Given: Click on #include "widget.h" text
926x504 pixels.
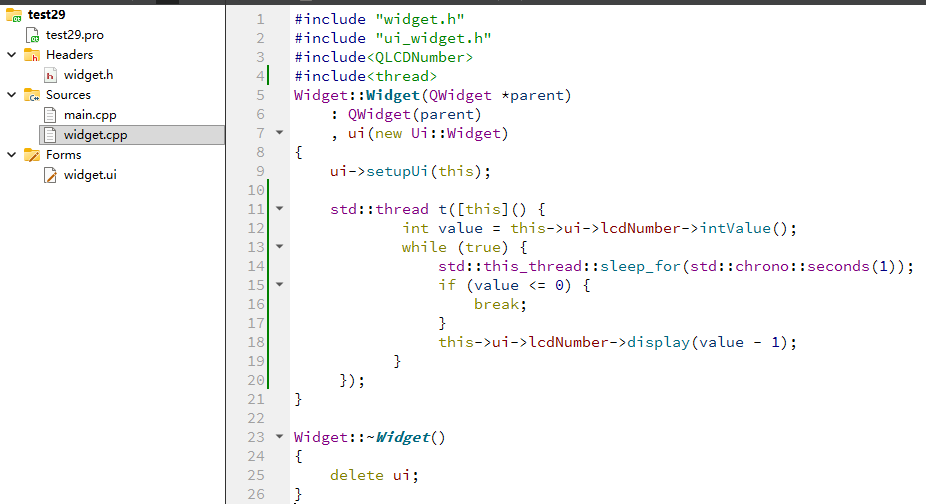Looking at the screenshot, I should pos(379,19).
